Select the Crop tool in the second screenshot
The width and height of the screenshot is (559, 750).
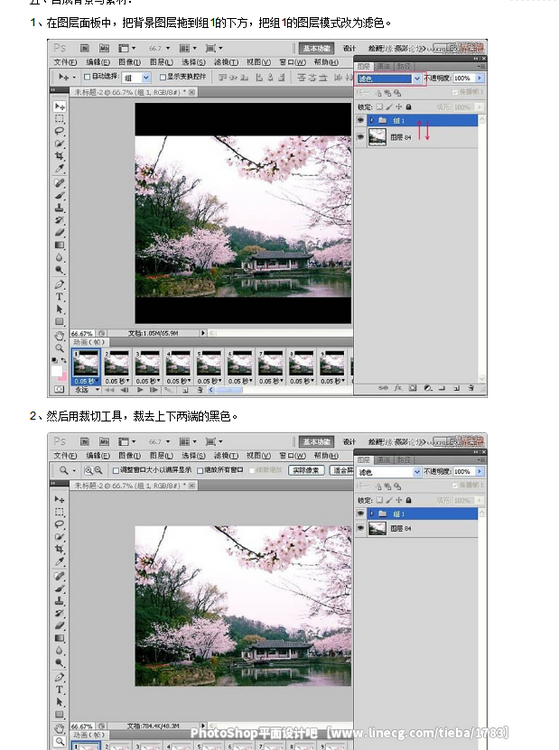(59, 549)
